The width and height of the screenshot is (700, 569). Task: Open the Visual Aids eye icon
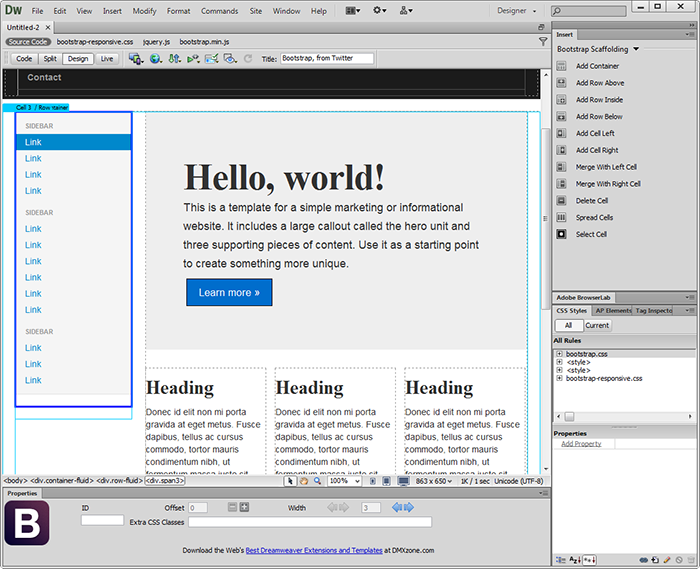[230, 59]
